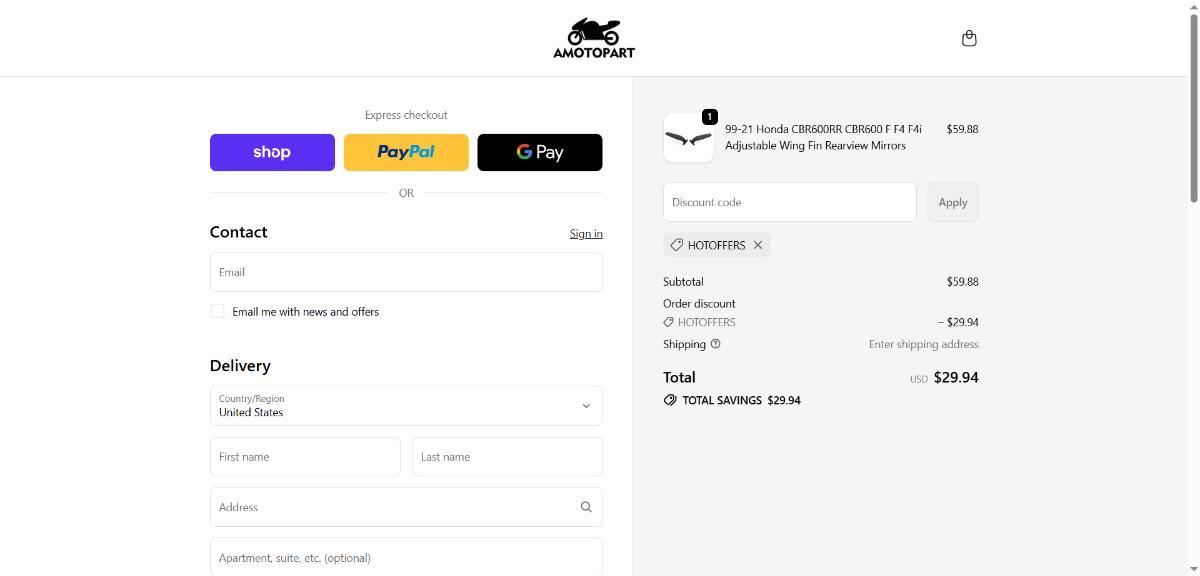
Task: Pay with Shop Pay express checkout
Action: point(272,152)
